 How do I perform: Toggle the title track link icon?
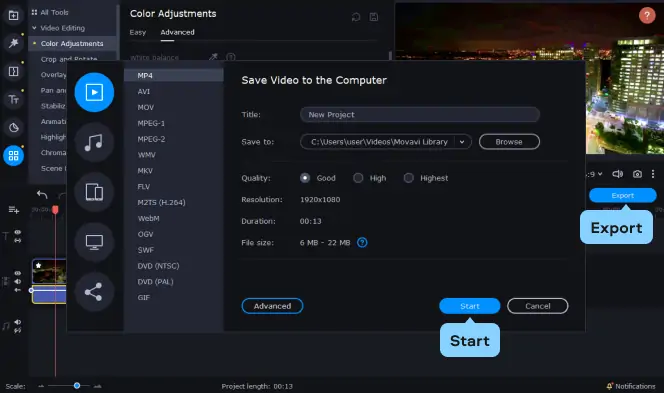[17, 240]
